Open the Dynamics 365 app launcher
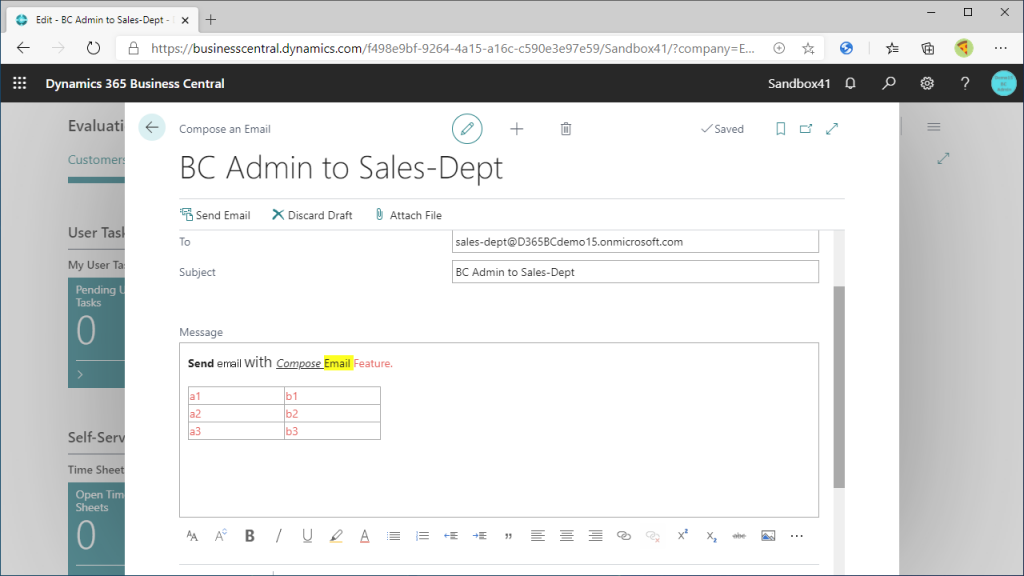This screenshot has height=576, width=1024. [20, 83]
